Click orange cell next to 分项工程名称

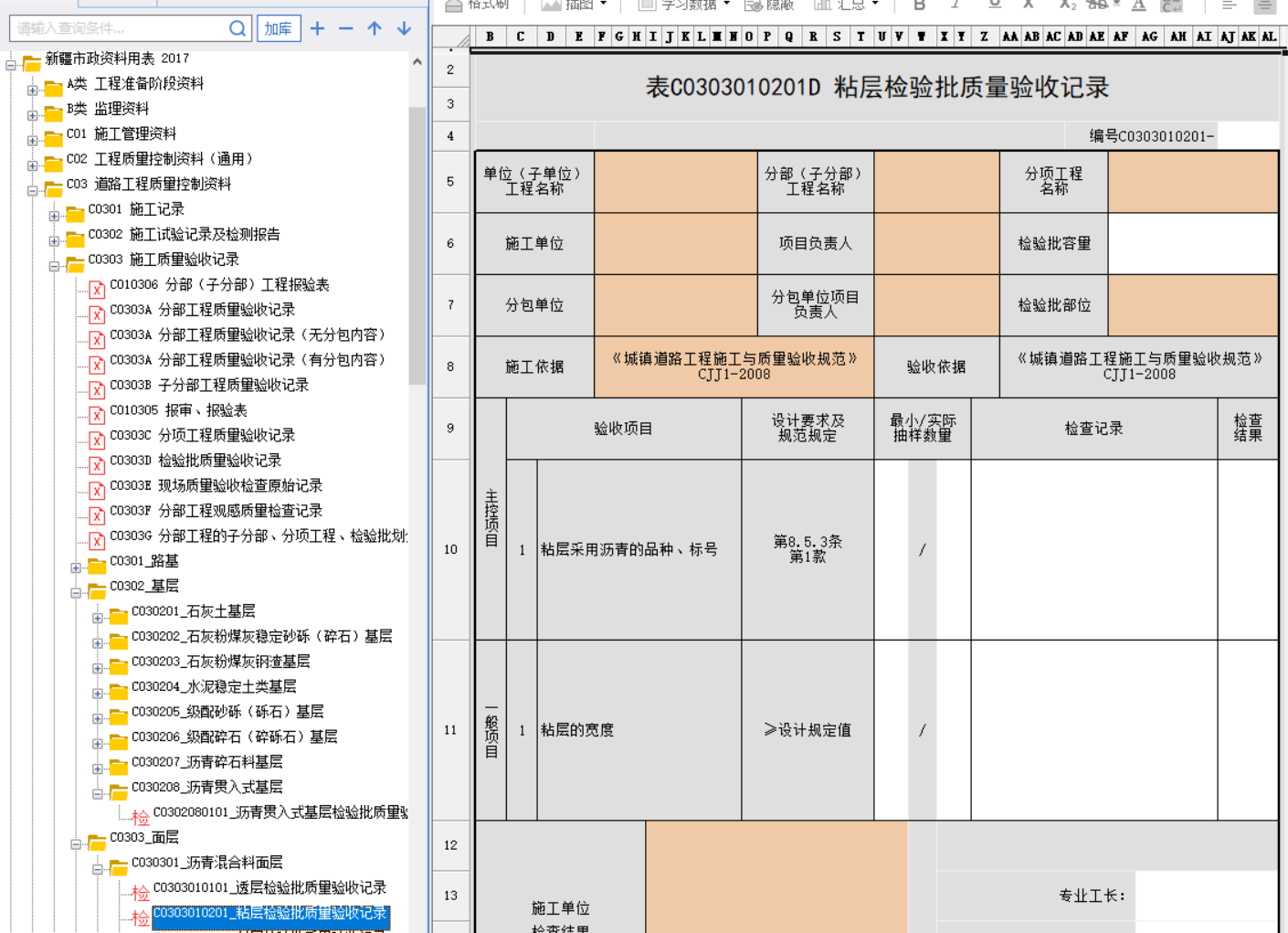[x=1192, y=181]
